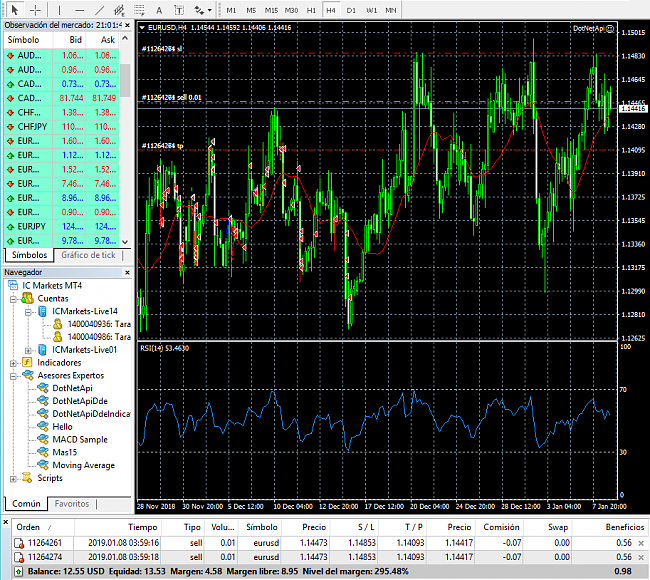Sort orders by Orden column
The height and width of the screenshot is (580, 650).
[43, 527]
